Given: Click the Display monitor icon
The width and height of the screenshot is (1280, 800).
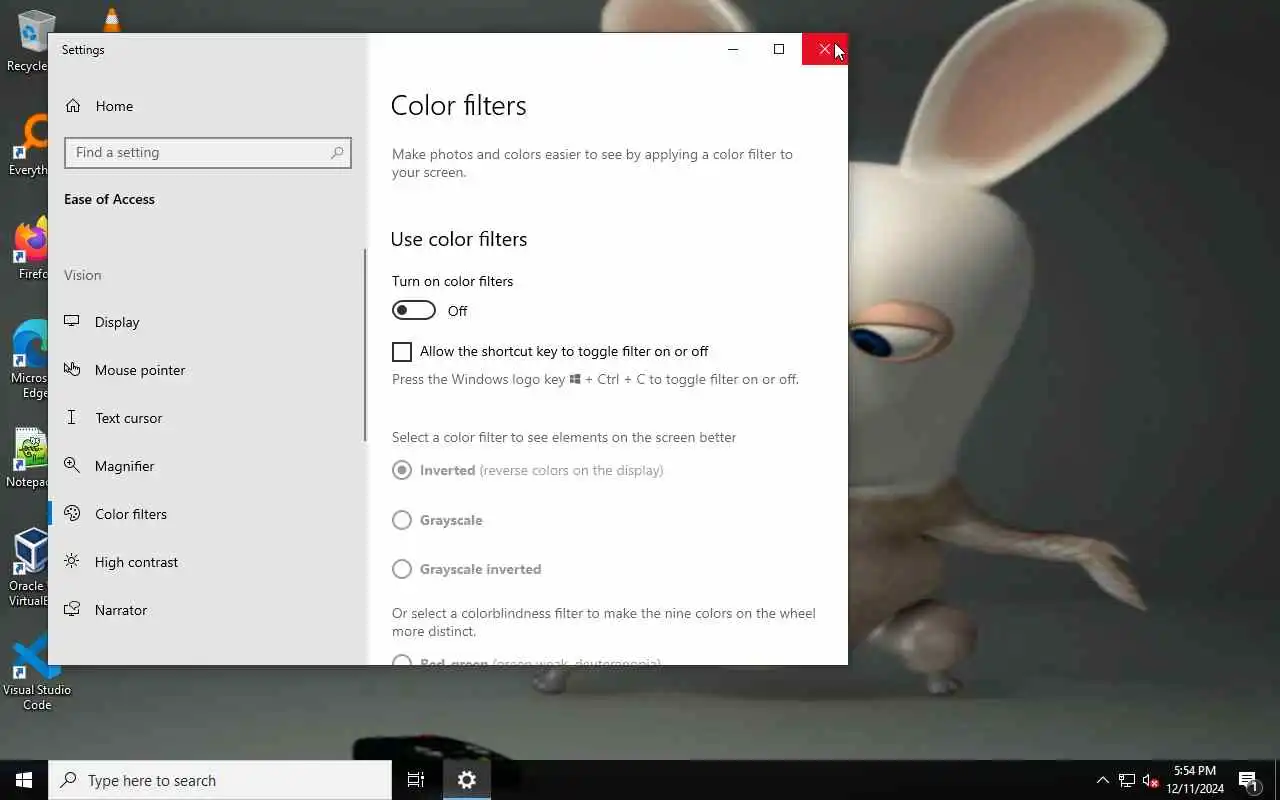Looking at the screenshot, I should 72,321.
